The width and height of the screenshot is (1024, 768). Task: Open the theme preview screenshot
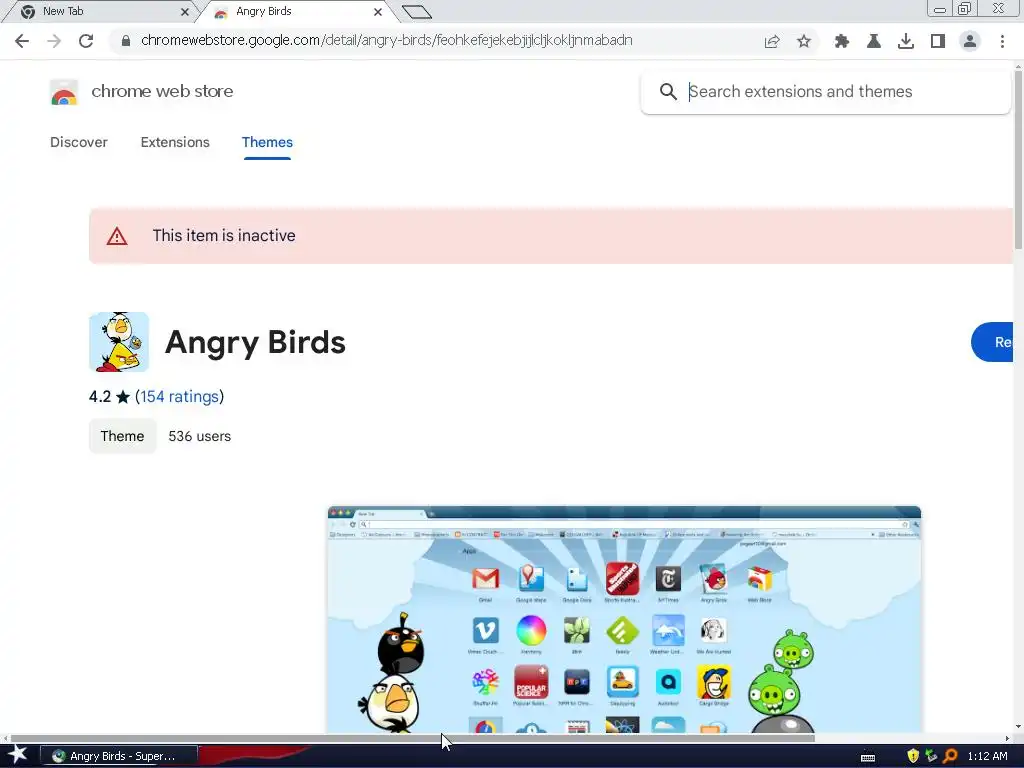click(x=624, y=619)
